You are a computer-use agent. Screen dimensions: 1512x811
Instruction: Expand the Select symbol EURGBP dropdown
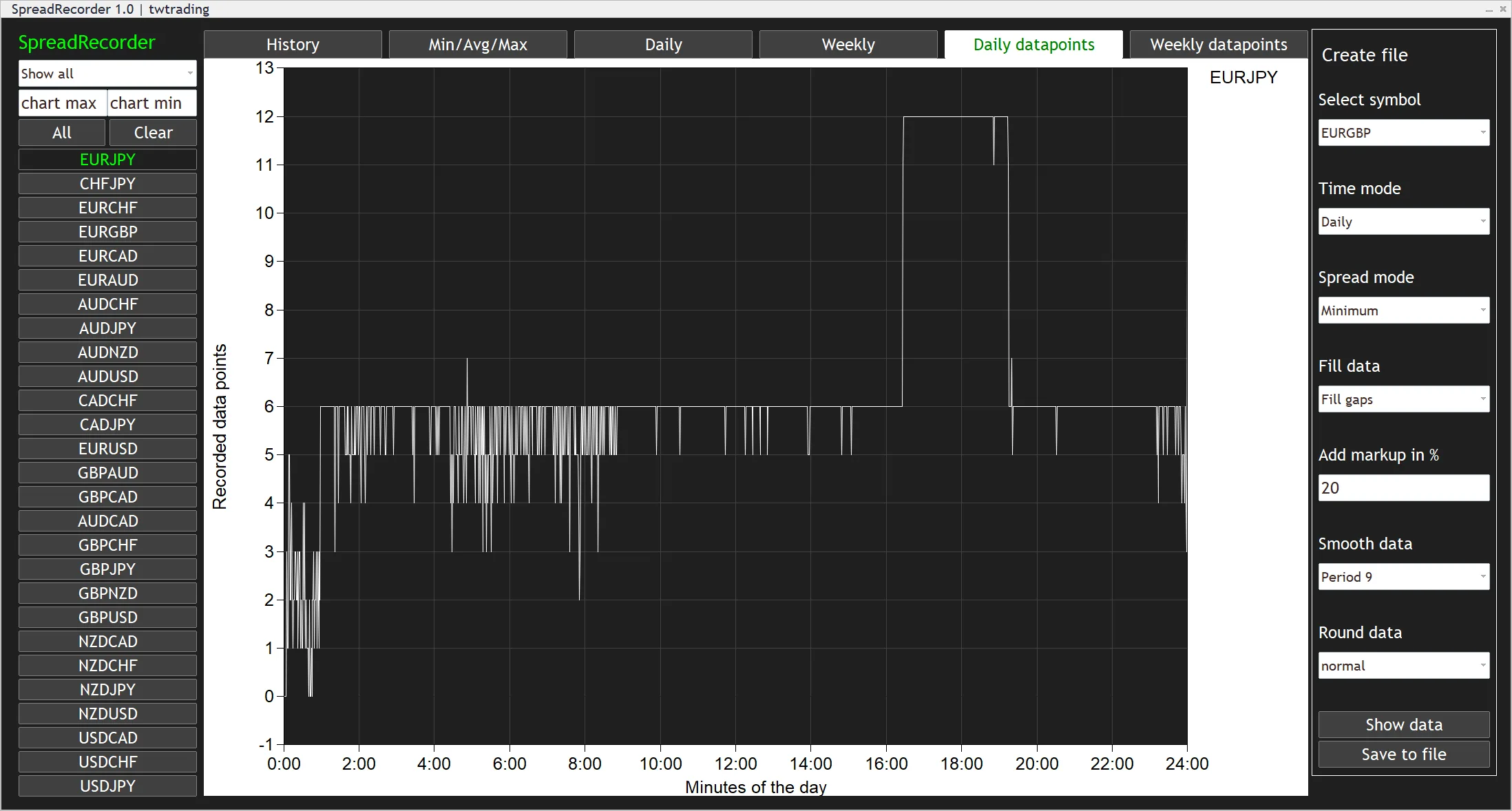click(x=1404, y=133)
